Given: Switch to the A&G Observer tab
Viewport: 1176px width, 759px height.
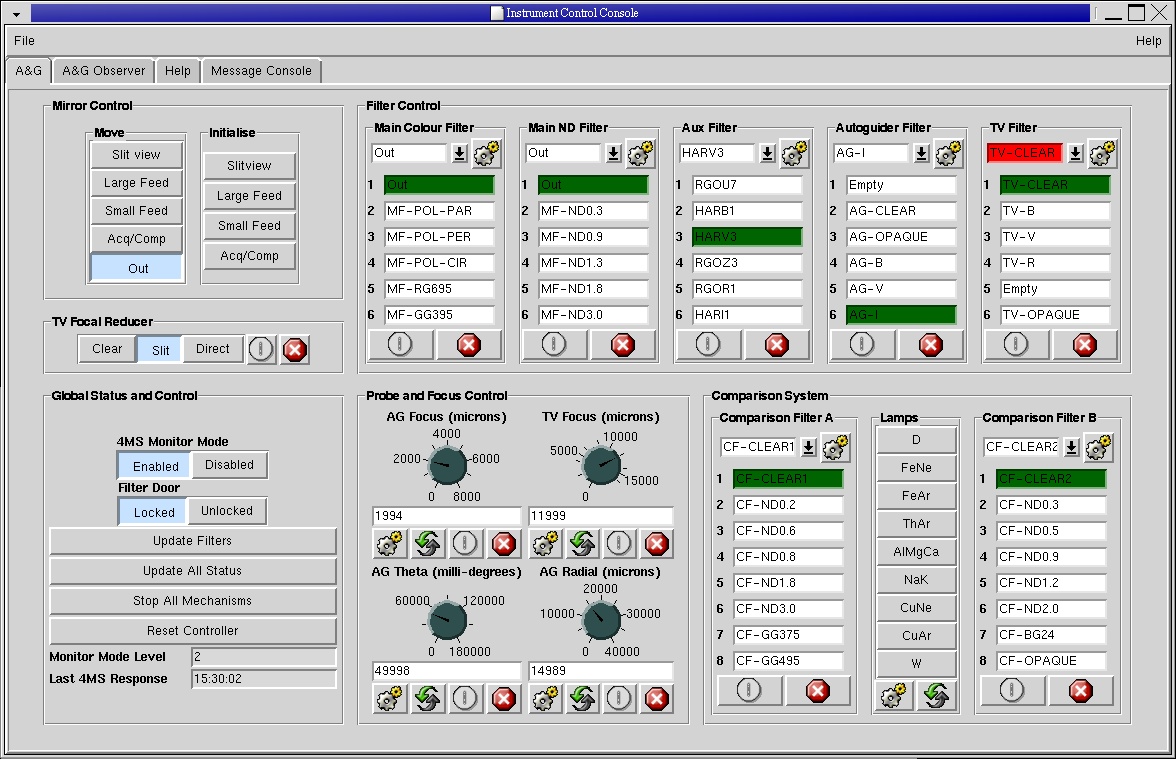Looking at the screenshot, I should pos(104,70).
